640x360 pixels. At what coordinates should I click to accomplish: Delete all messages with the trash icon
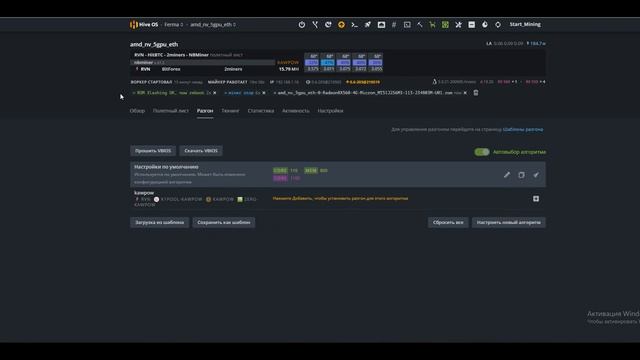(476, 93)
